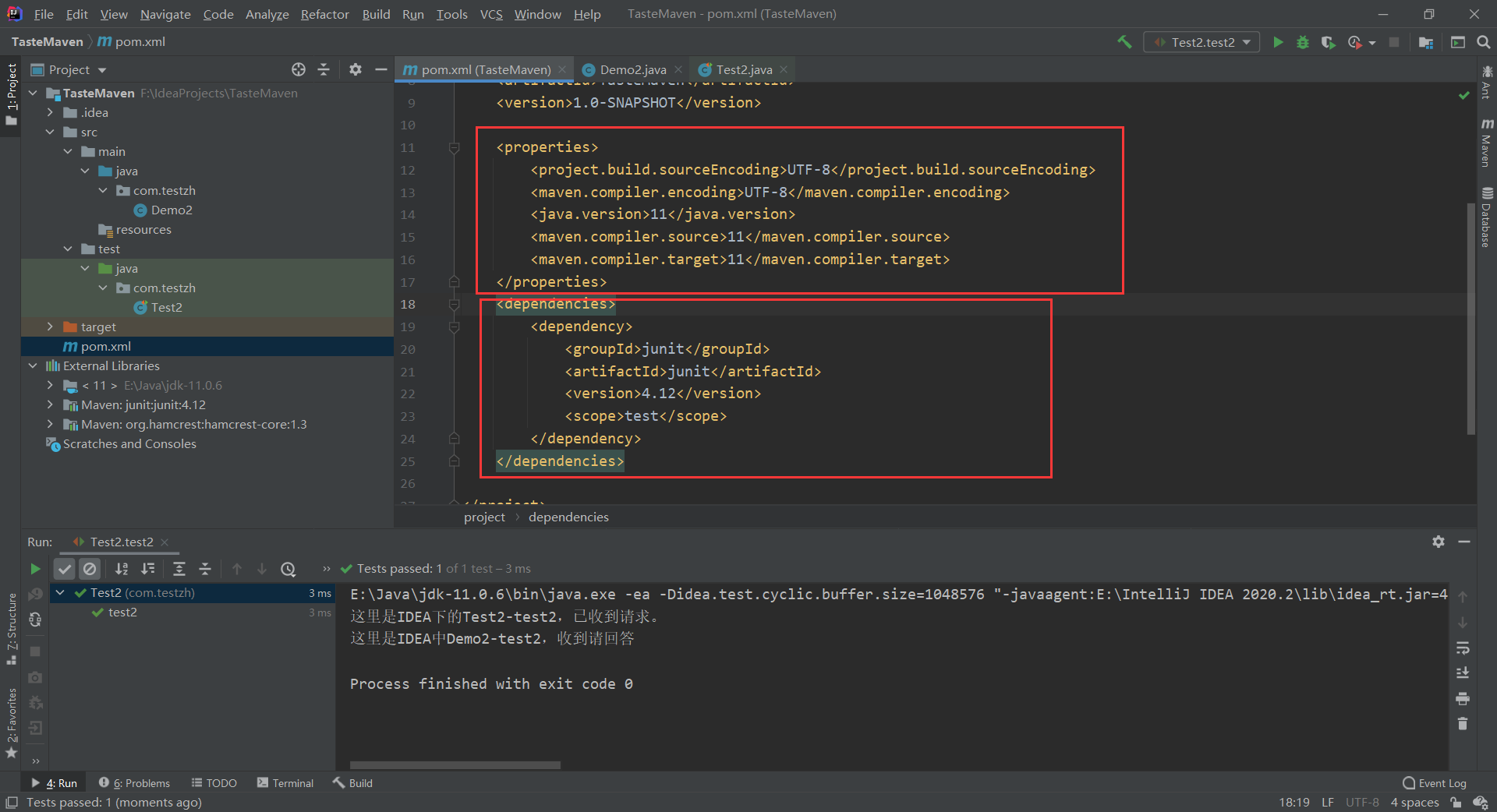Expand Maven: junit:junit:4.12 library
Screen dimensions: 1497x812
pos(50,404)
